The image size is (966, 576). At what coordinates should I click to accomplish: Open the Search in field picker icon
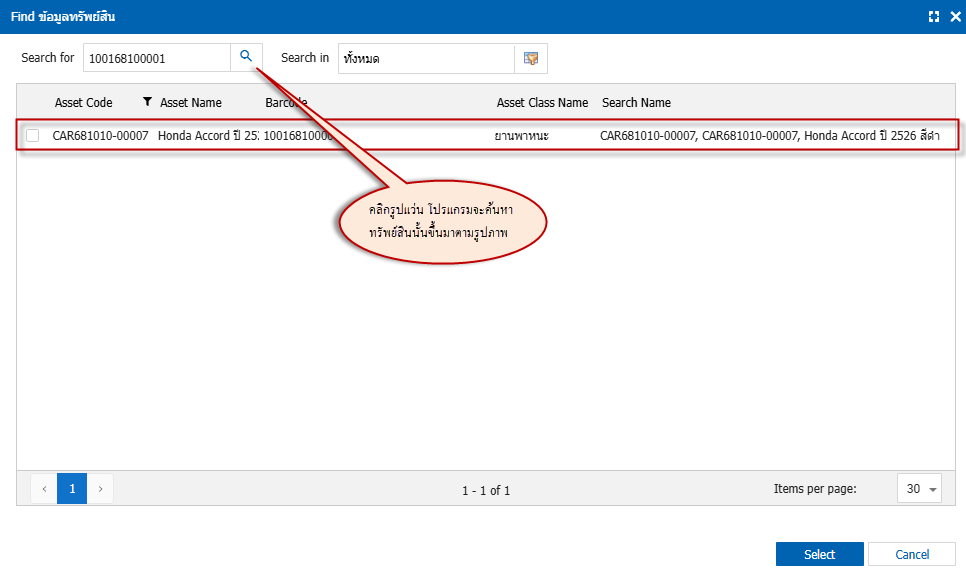(531, 58)
